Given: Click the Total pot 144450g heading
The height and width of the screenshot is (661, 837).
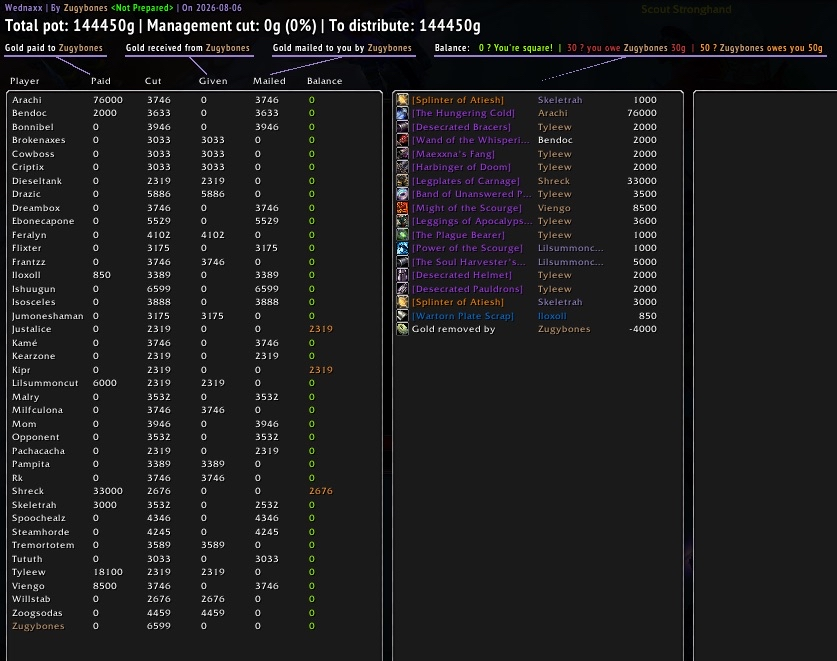Looking at the screenshot, I should point(69,26).
